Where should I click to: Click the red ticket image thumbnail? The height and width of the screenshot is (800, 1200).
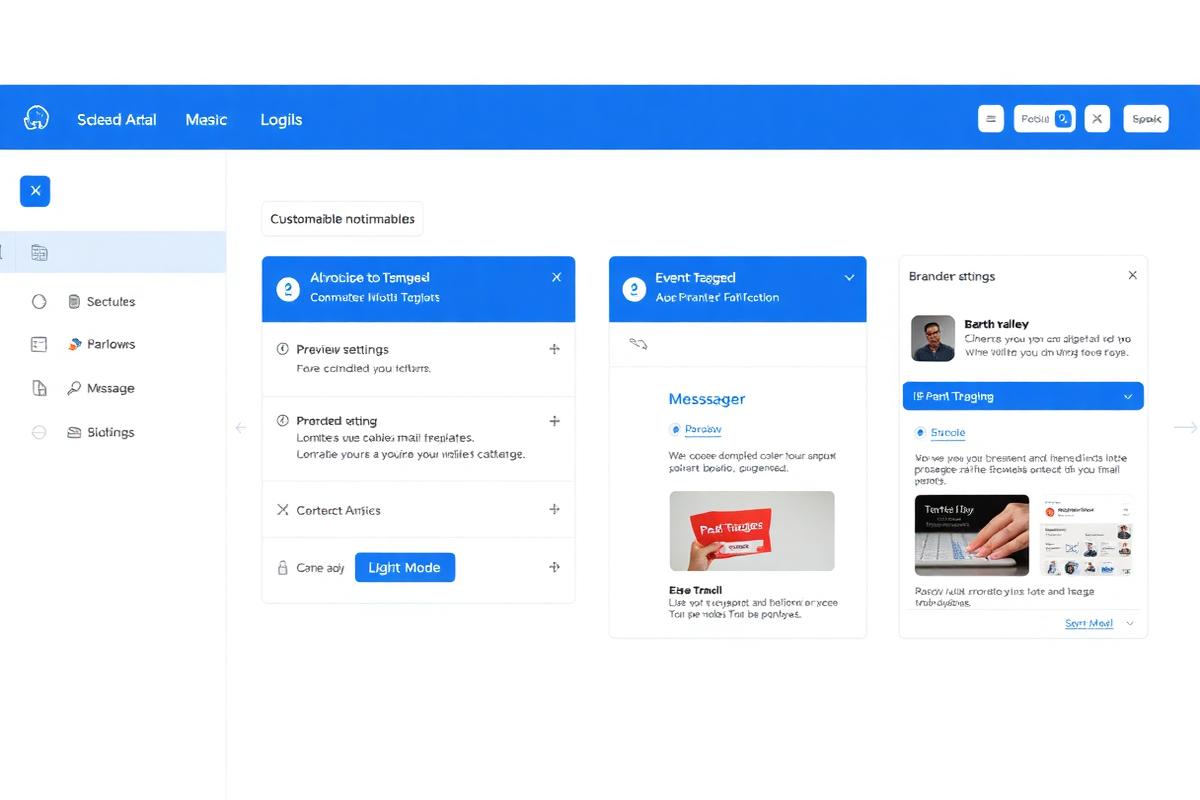click(x=751, y=531)
